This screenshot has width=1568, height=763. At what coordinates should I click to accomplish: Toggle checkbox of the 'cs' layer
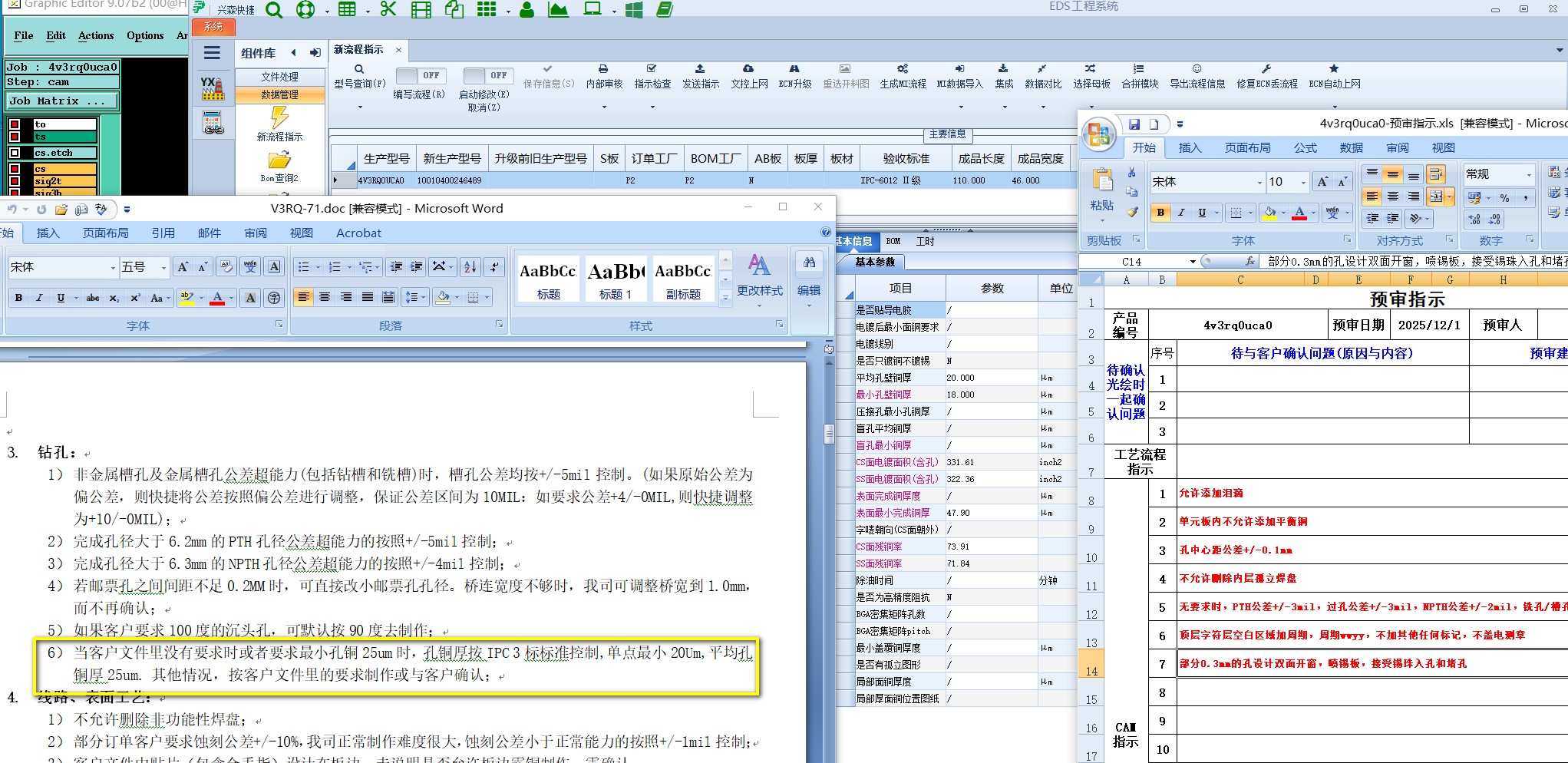(15, 169)
